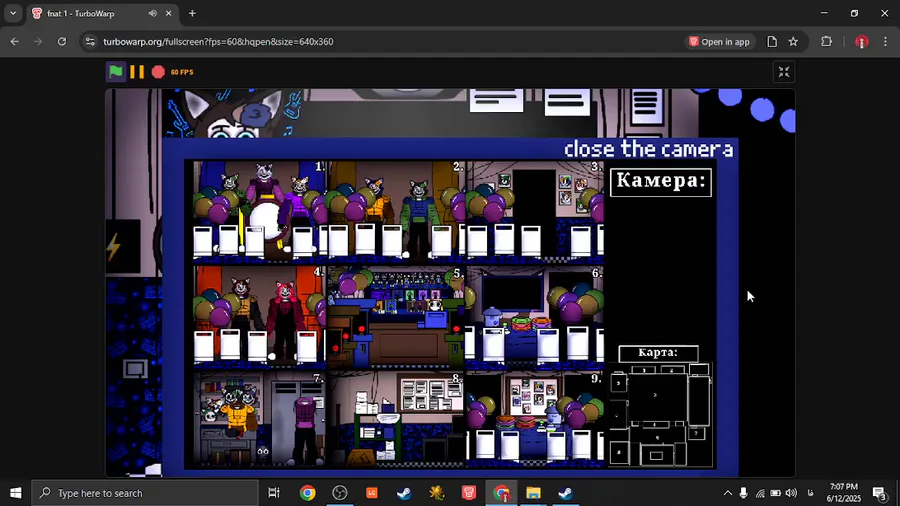Select the "close the camera" text button

click(x=649, y=149)
